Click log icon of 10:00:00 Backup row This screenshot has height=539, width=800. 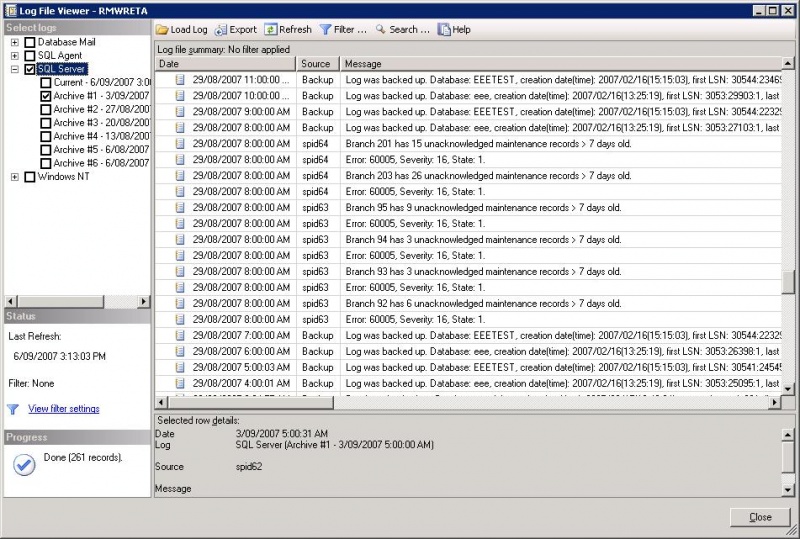(x=180, y=95)
